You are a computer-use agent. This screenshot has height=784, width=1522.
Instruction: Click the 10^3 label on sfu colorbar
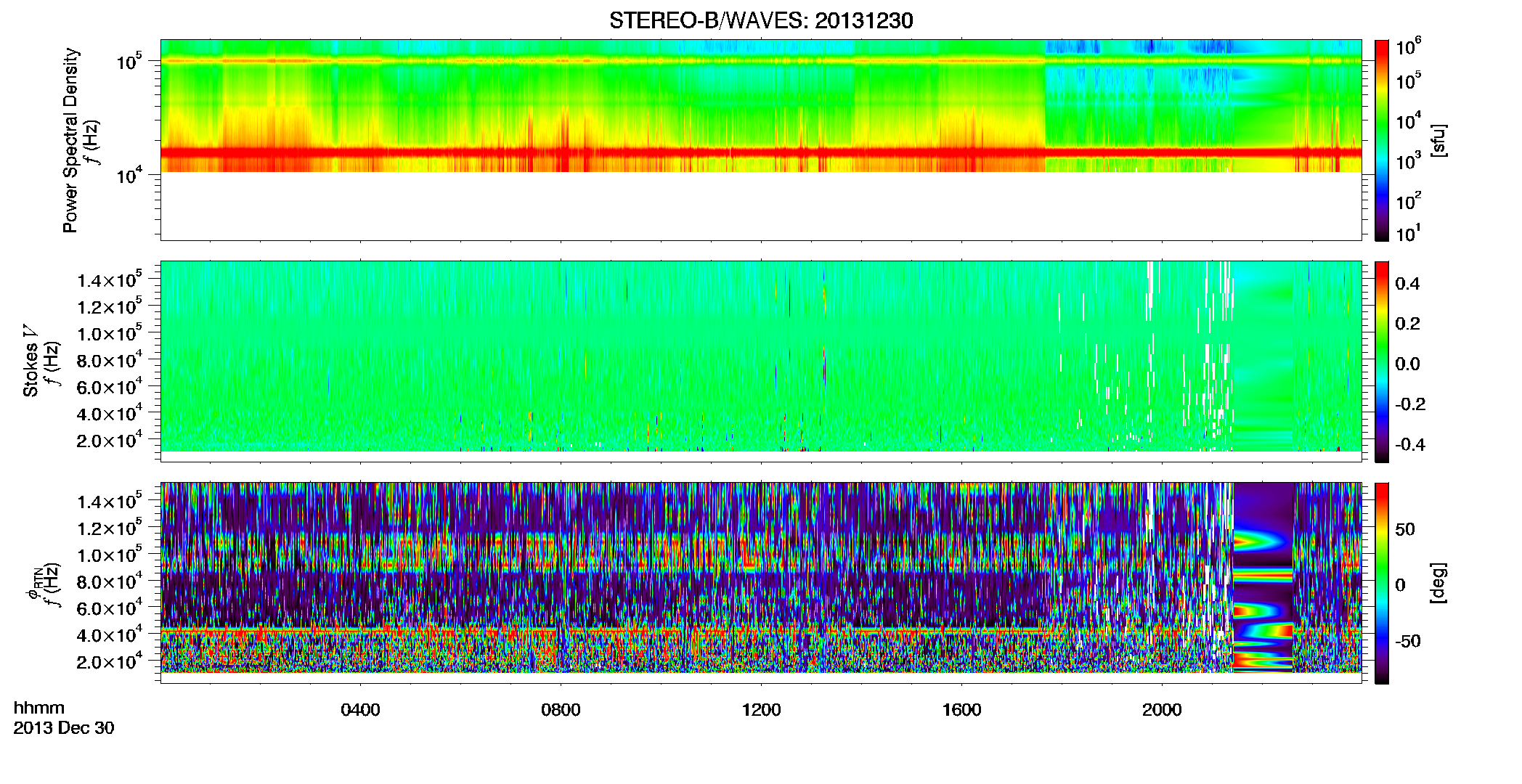click(x=1409, y=160)
